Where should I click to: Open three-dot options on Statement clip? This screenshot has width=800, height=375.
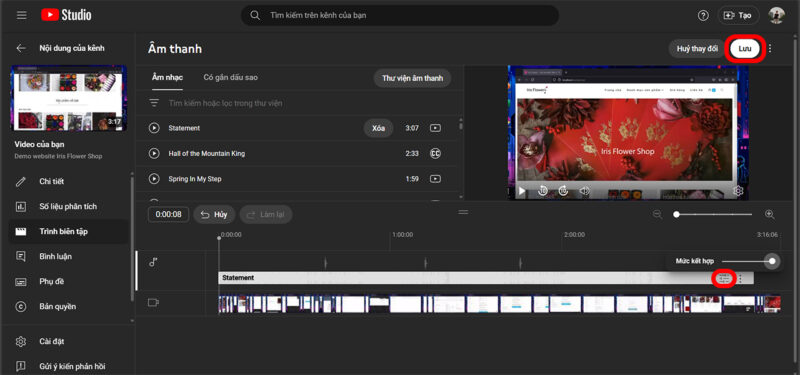click(740, 278)
